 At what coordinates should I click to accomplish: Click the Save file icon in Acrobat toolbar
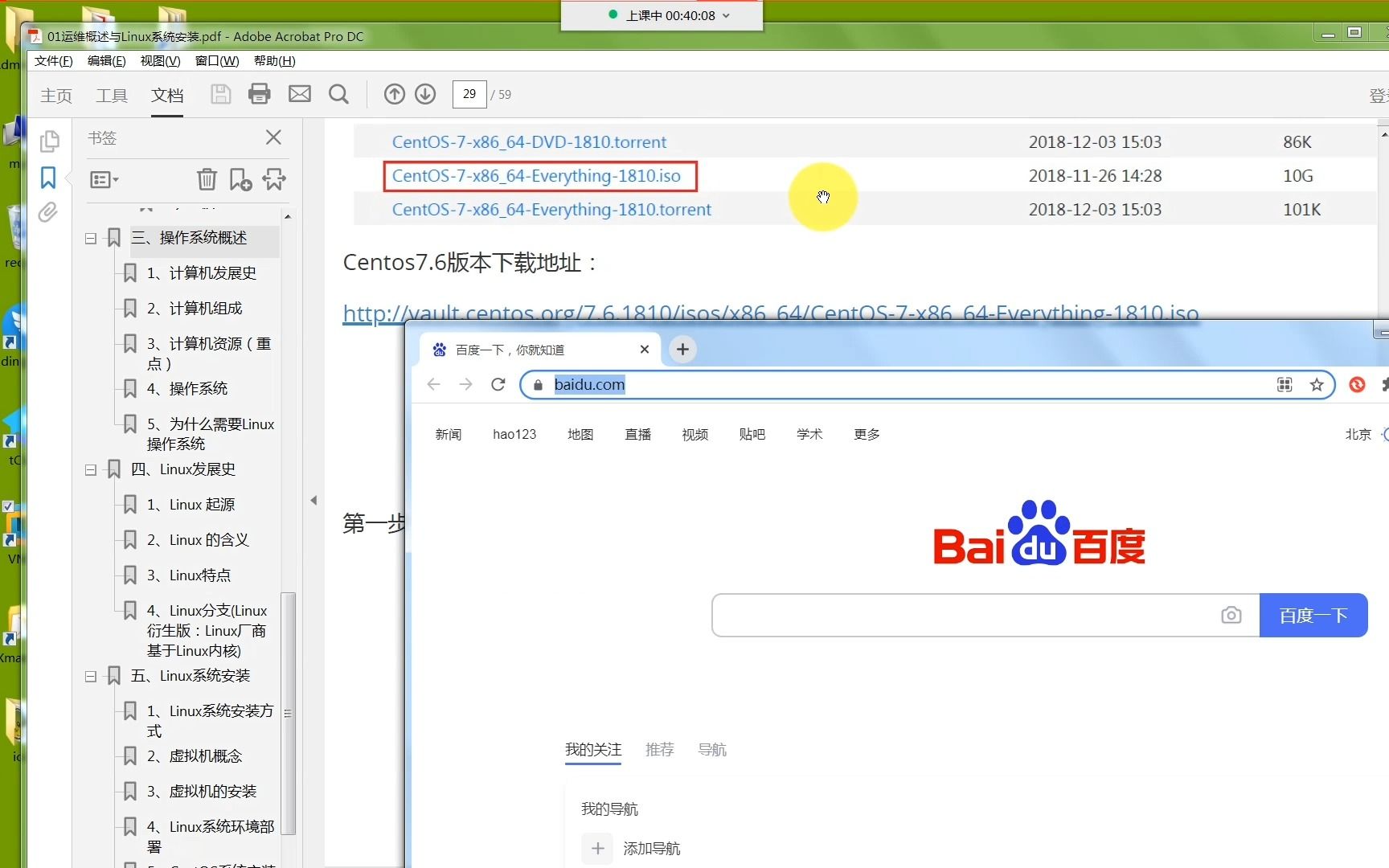(220, 94)
